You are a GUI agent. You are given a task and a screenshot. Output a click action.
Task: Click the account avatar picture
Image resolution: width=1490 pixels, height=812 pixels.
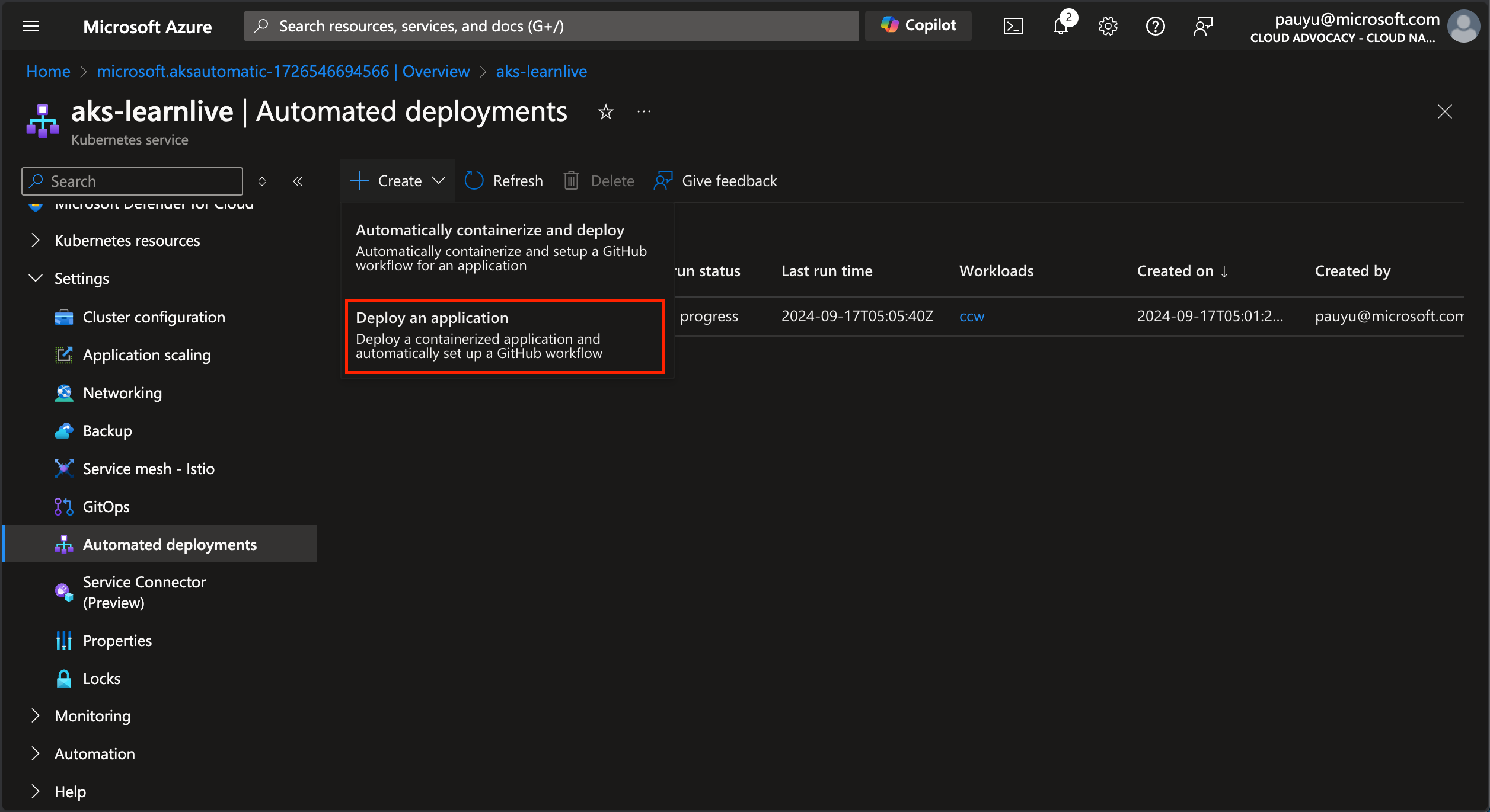[1463, 26]
